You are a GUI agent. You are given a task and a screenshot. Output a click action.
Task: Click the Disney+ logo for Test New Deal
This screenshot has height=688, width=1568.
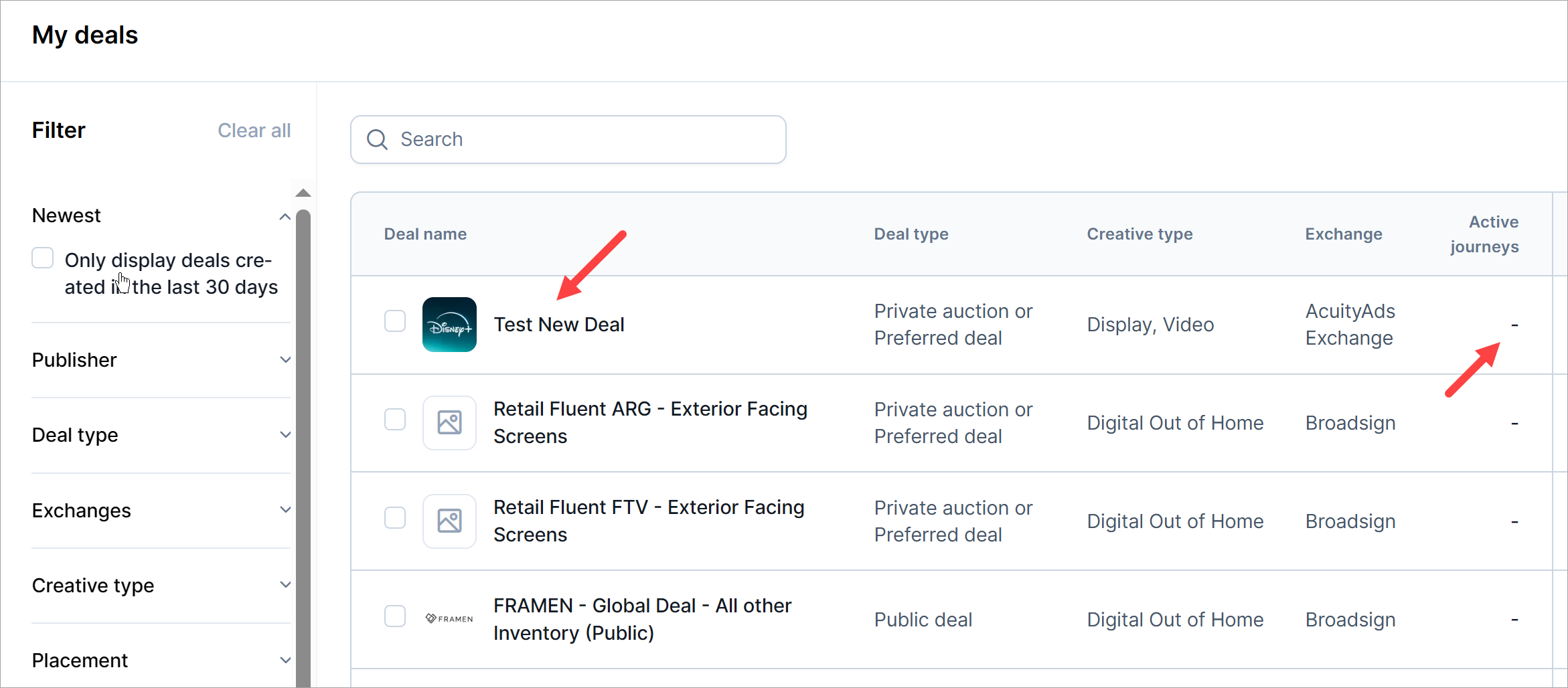[x=449, y=325]
